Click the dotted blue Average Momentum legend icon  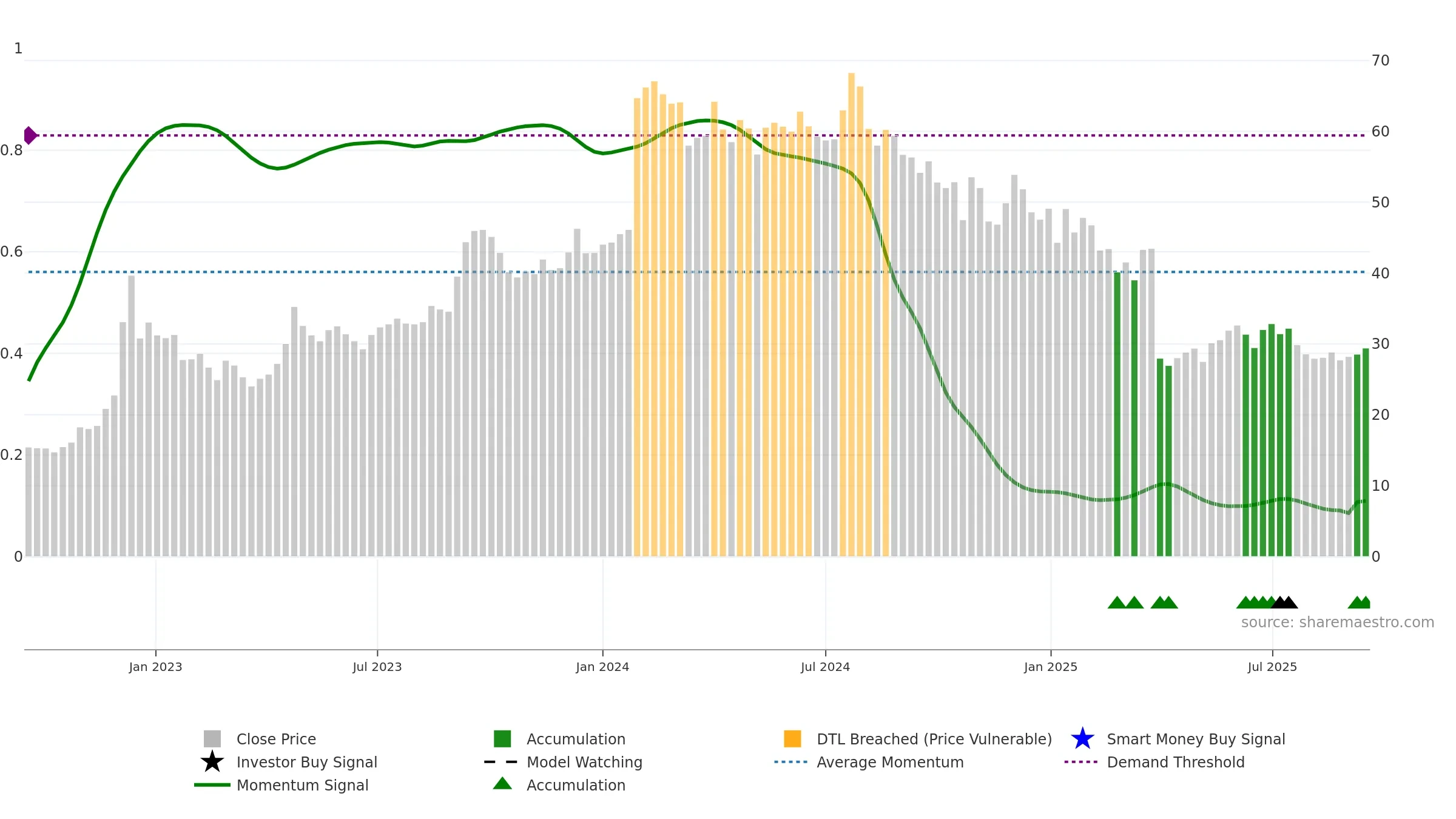791,762
